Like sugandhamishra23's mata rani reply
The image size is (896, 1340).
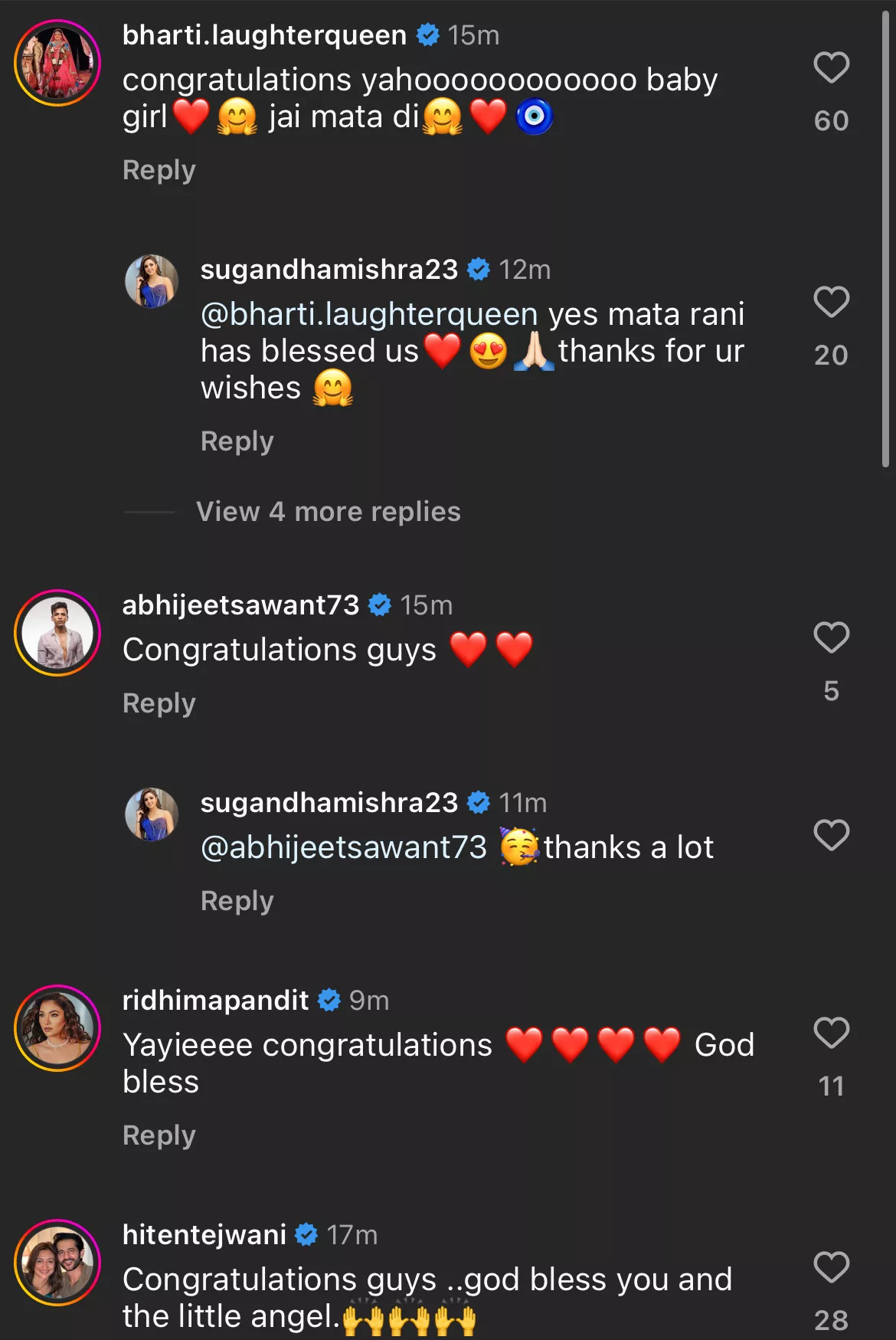tap(831, 302)
